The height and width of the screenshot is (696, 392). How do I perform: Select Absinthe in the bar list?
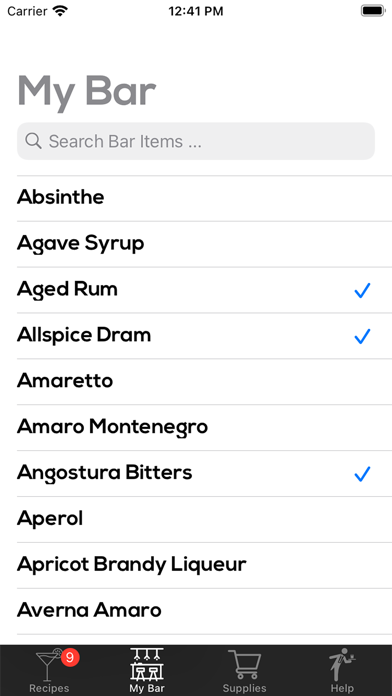[204, 198]
